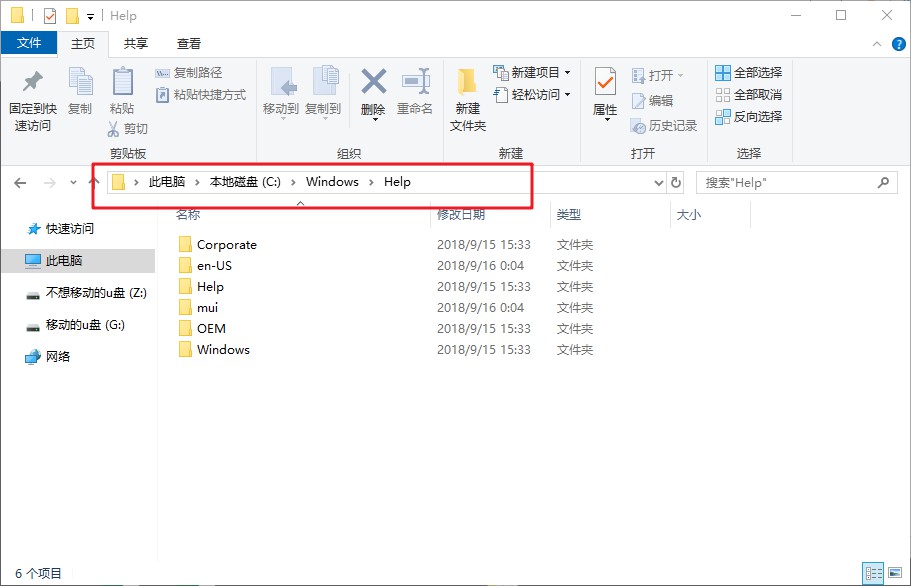Click the Rename (重命名) icon
This screenshot has width=911, height=586.
pos(415,83)
